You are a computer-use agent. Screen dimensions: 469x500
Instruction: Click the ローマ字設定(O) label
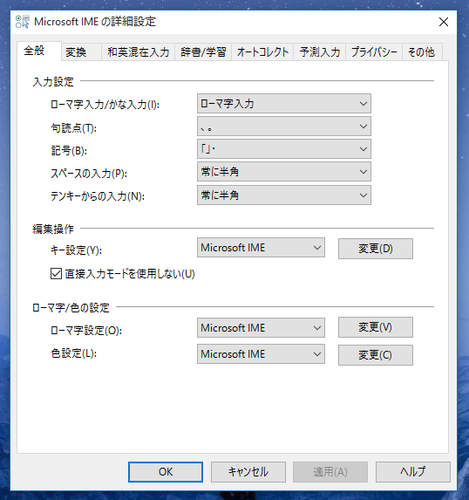86,330
